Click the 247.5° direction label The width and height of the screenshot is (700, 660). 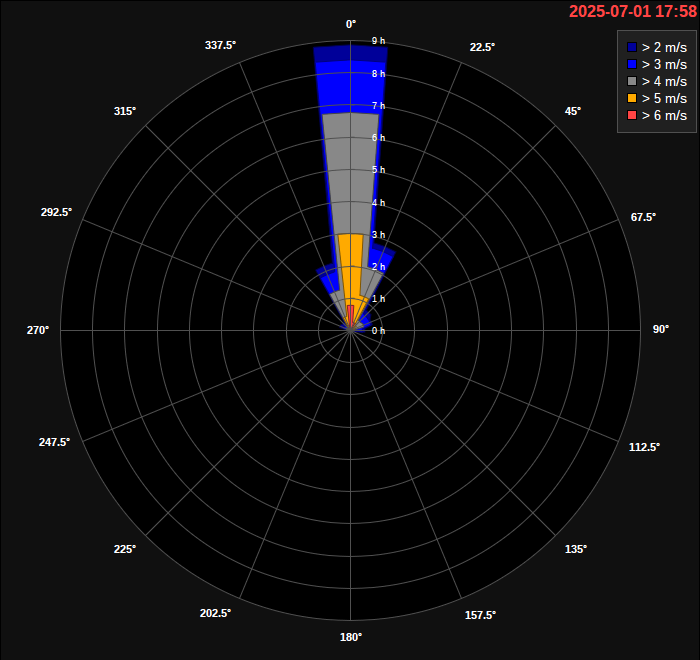click(54, 442)
